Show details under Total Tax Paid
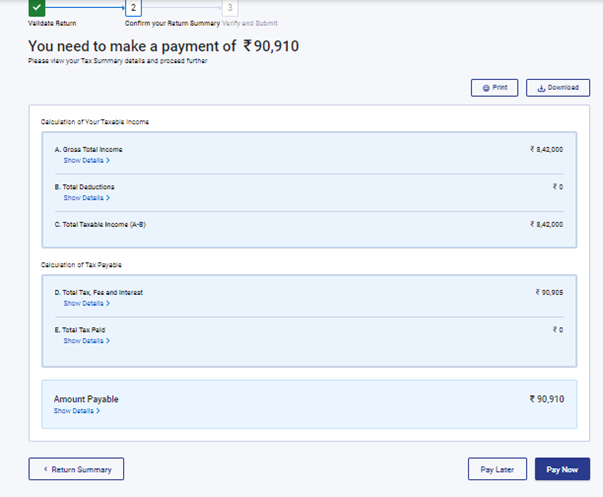The height and width of the screenshot is (497, 603). [x=86, y=341]
